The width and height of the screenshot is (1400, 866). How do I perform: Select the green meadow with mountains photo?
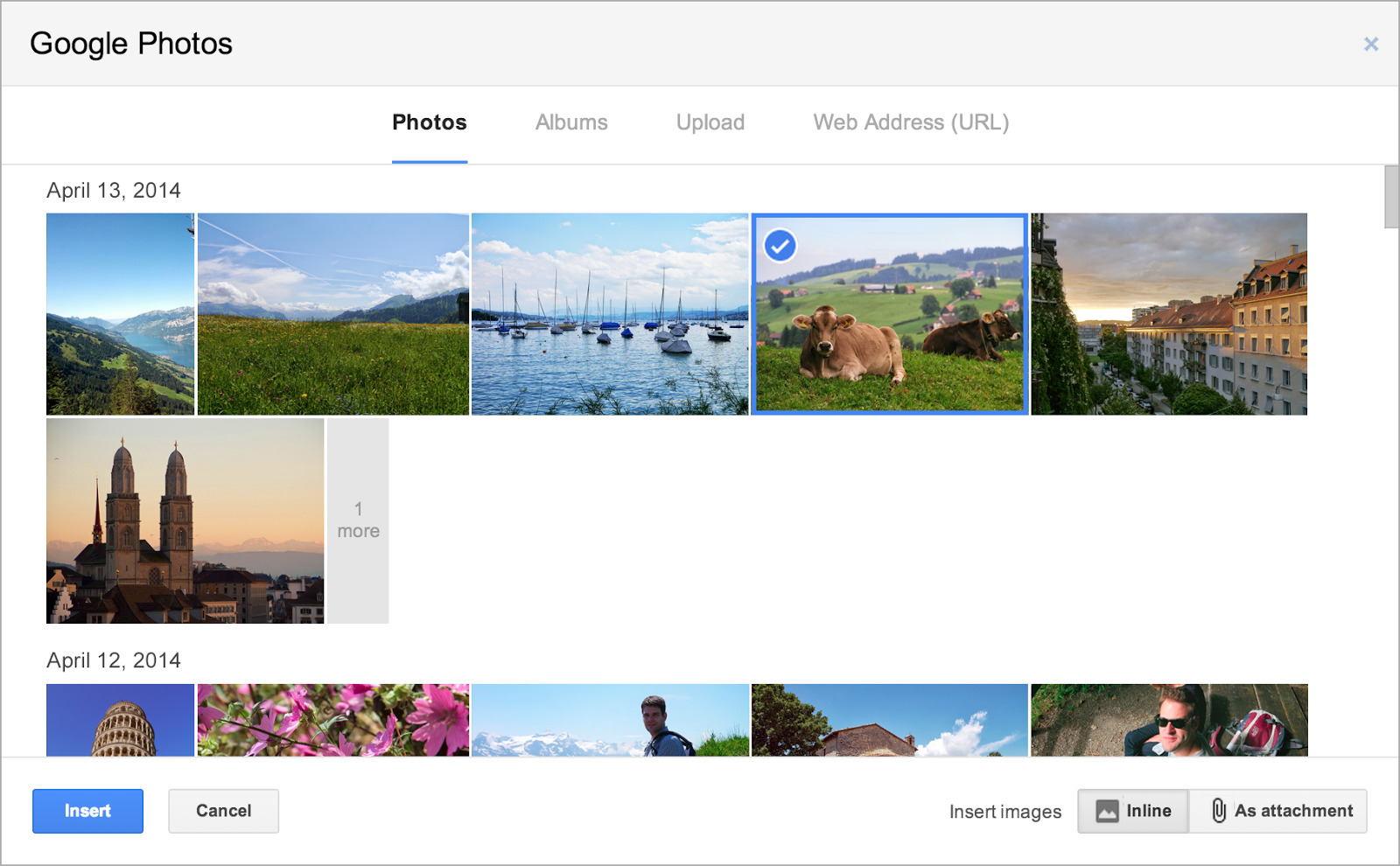point(333,313)
